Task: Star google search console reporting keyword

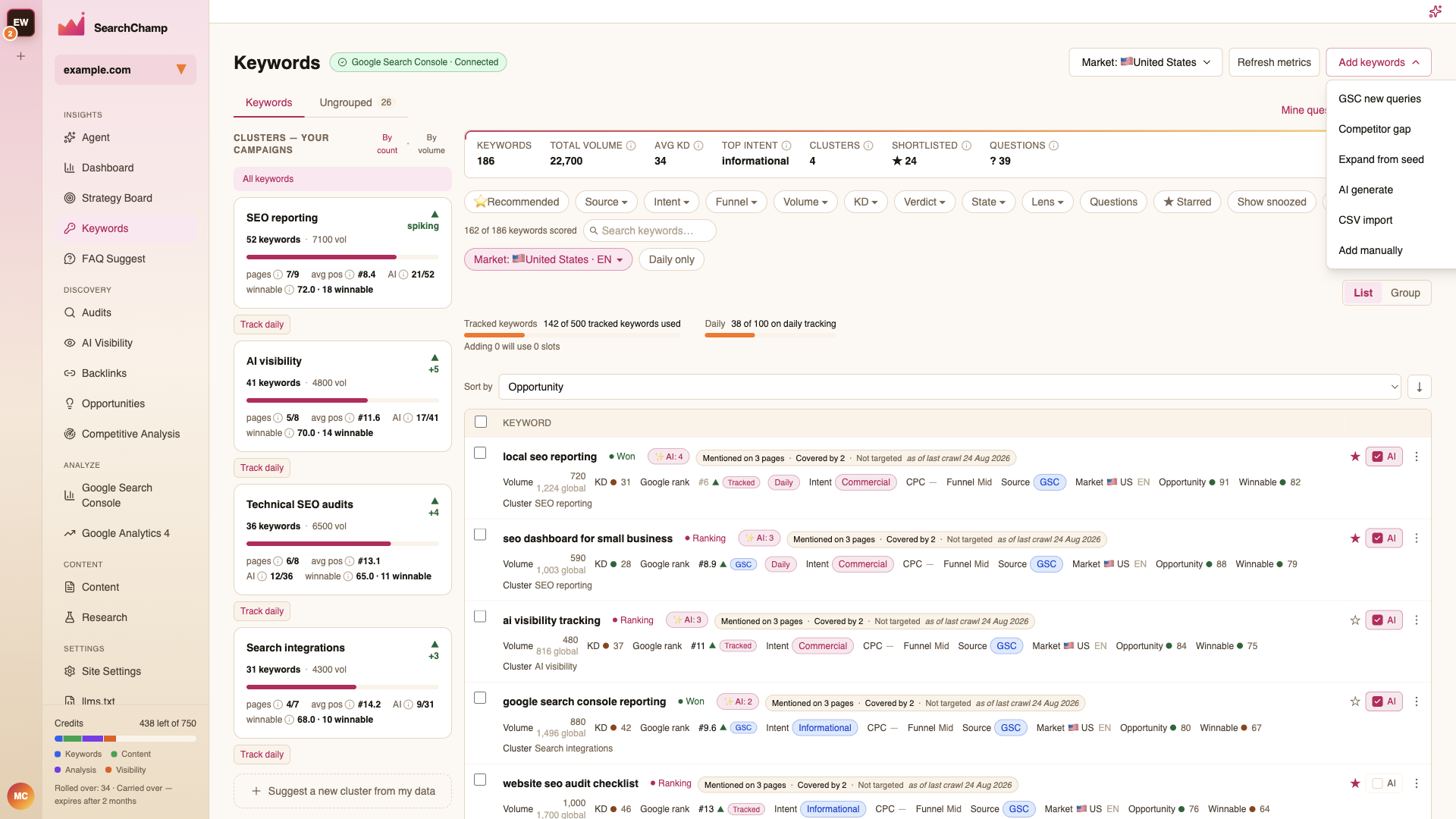Action: 1355,701
